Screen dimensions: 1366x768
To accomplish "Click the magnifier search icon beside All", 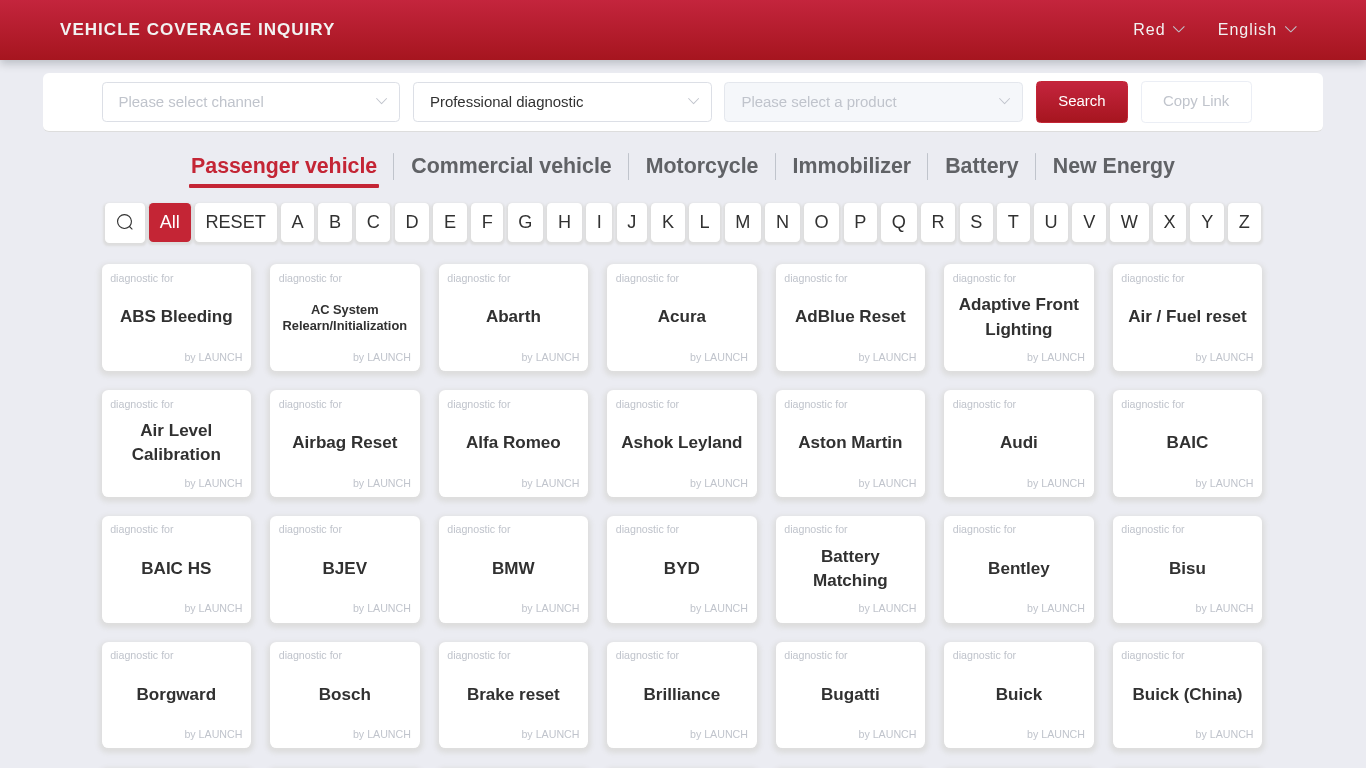I will tap(125, 222).
